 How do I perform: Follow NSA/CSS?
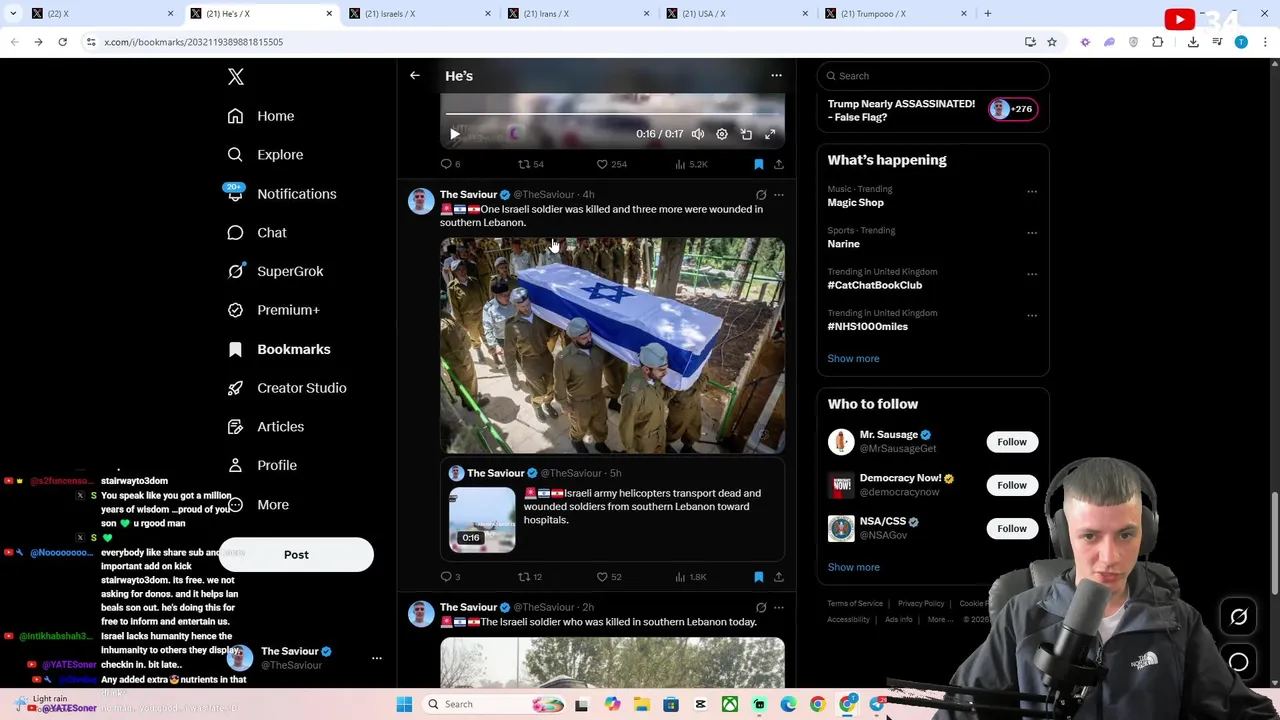pyautogui.click(x=1011, y=528)
